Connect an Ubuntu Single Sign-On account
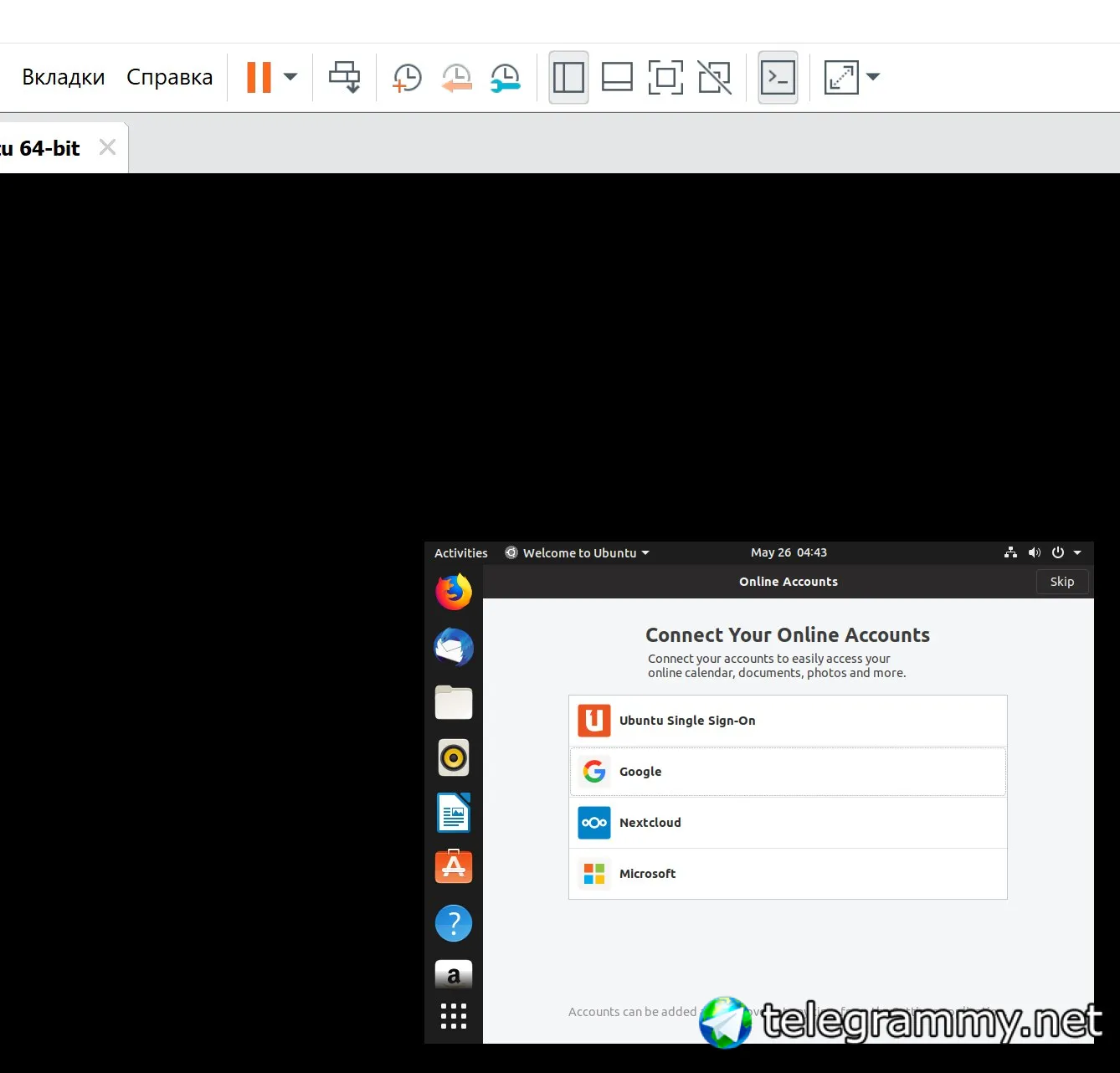Viewport: 1120px width, 1073px height. 788,721
